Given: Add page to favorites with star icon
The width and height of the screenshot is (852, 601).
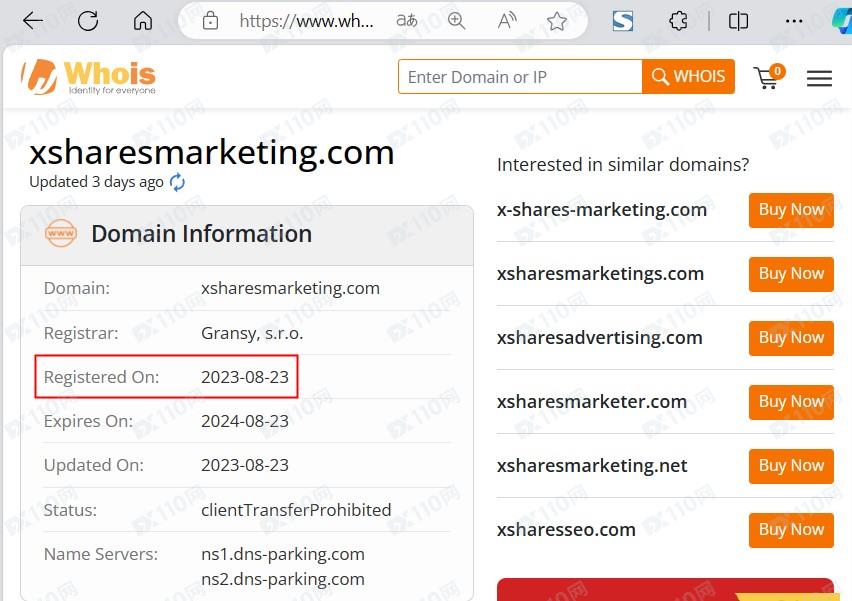Looking at the screenshot, I should click(x=557, y=21).
